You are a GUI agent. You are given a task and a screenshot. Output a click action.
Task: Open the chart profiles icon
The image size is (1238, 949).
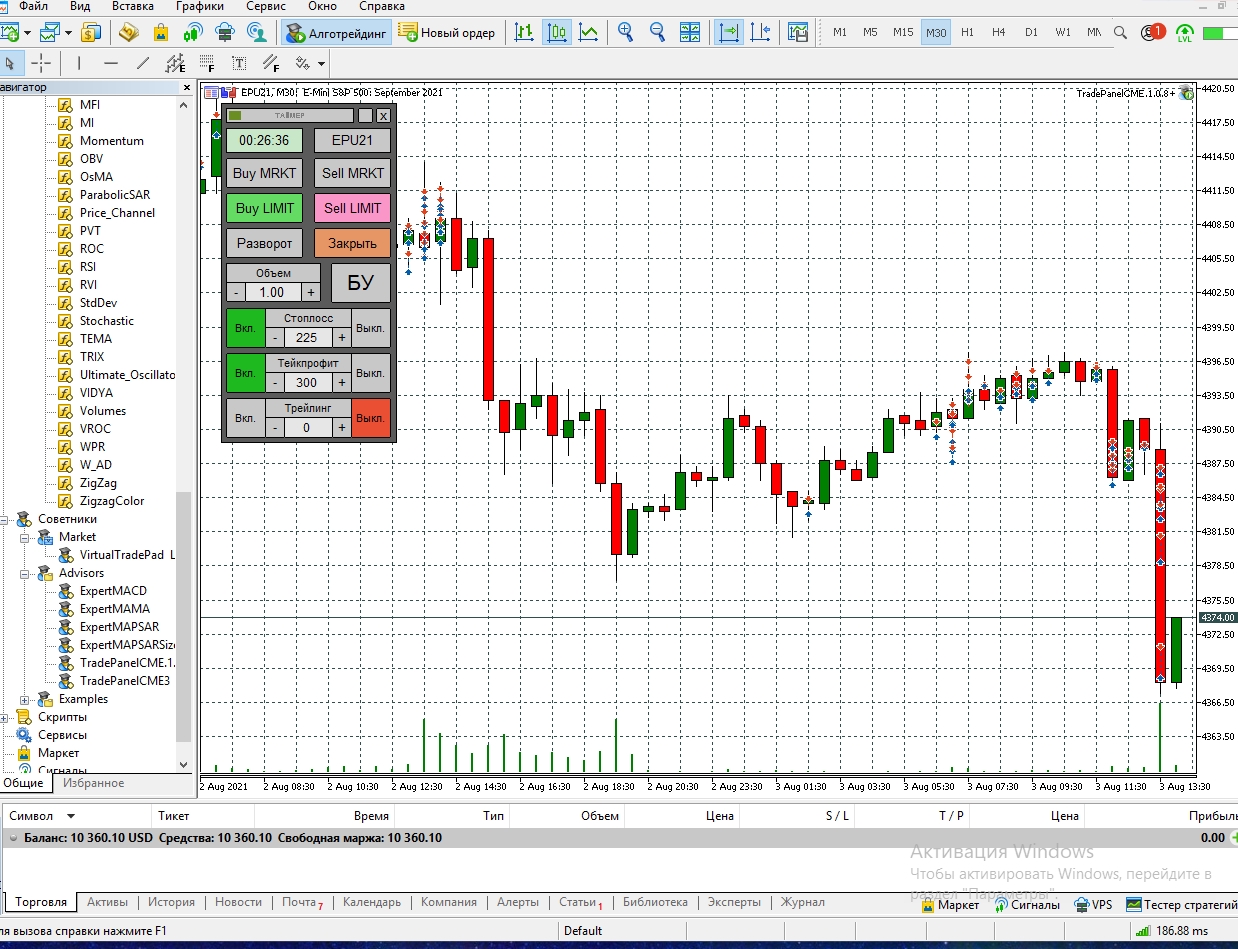48,32
